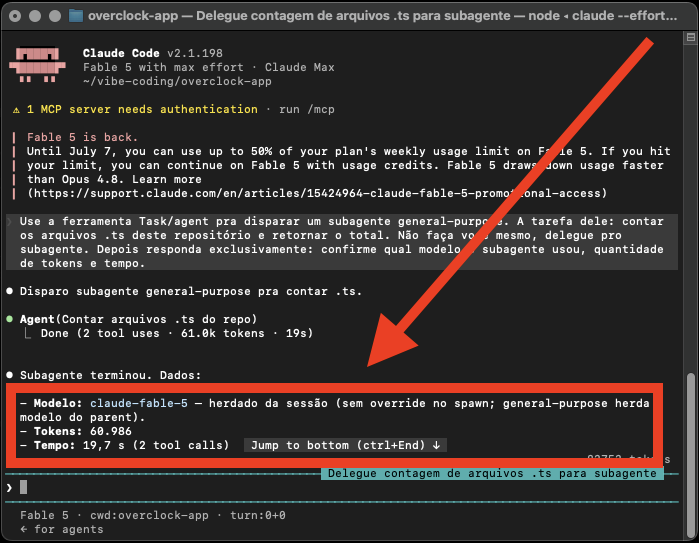This screenshot has height=543, width=699.
Task: Click the macOS zoom window button
Action: [55, 16]
